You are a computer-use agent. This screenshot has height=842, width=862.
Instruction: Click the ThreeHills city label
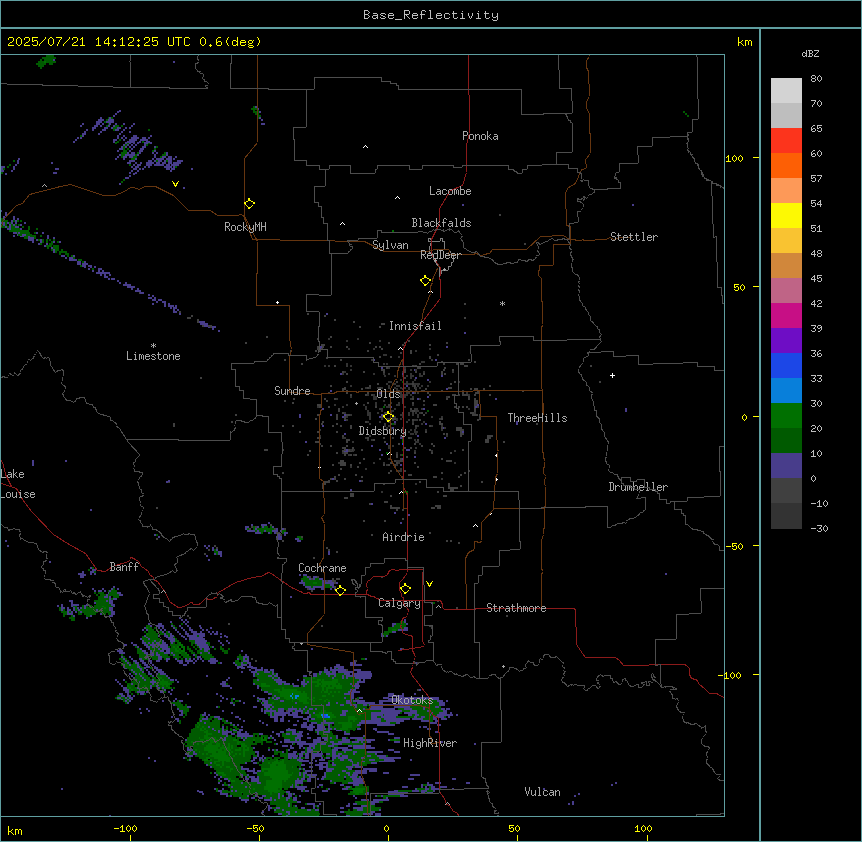537,418
